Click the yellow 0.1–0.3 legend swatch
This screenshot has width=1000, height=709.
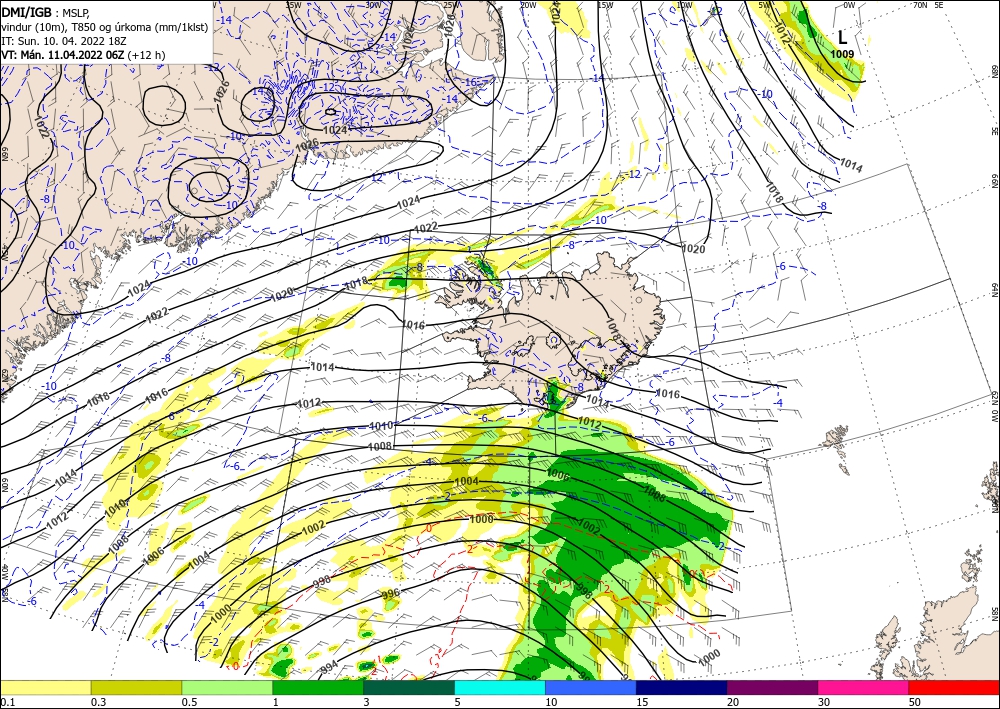click(45, 687)
